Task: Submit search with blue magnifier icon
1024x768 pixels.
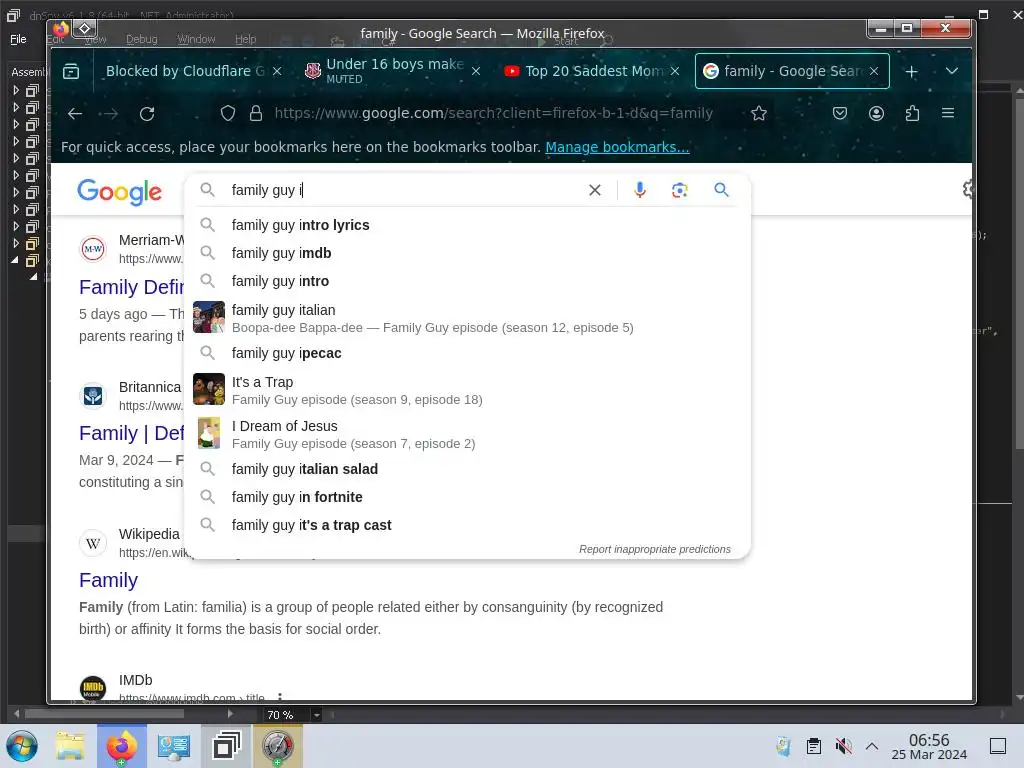Action: [721, 190]
